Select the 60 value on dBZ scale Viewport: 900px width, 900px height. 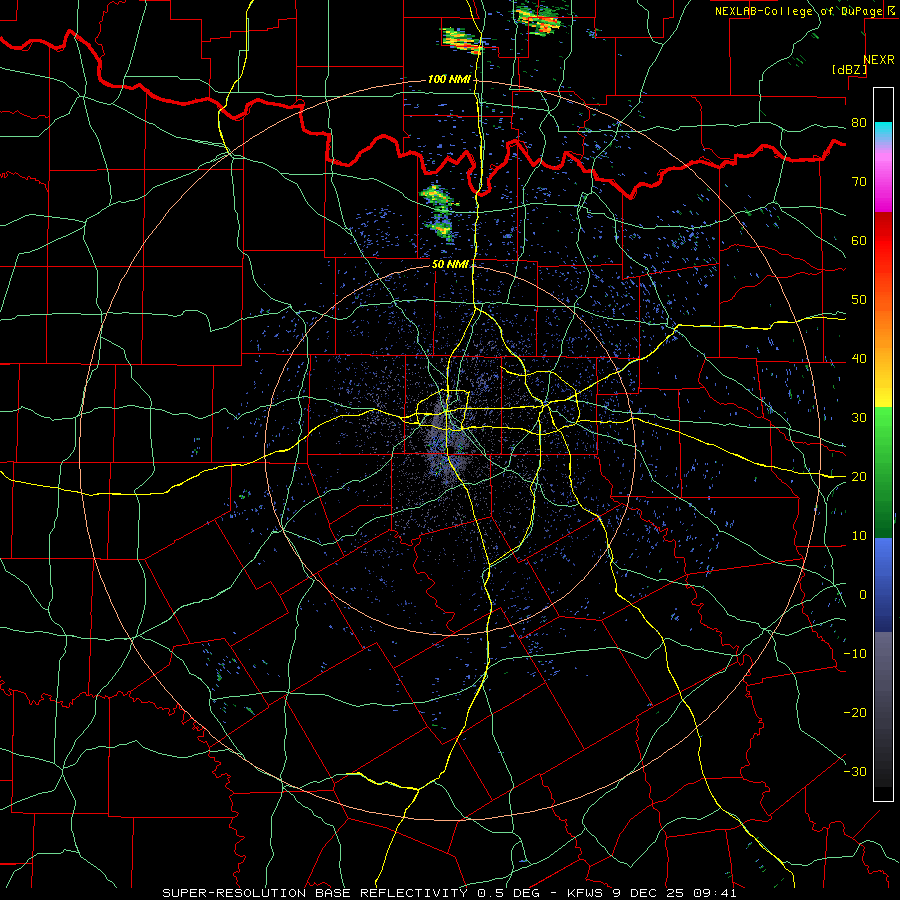pos(859,241)
